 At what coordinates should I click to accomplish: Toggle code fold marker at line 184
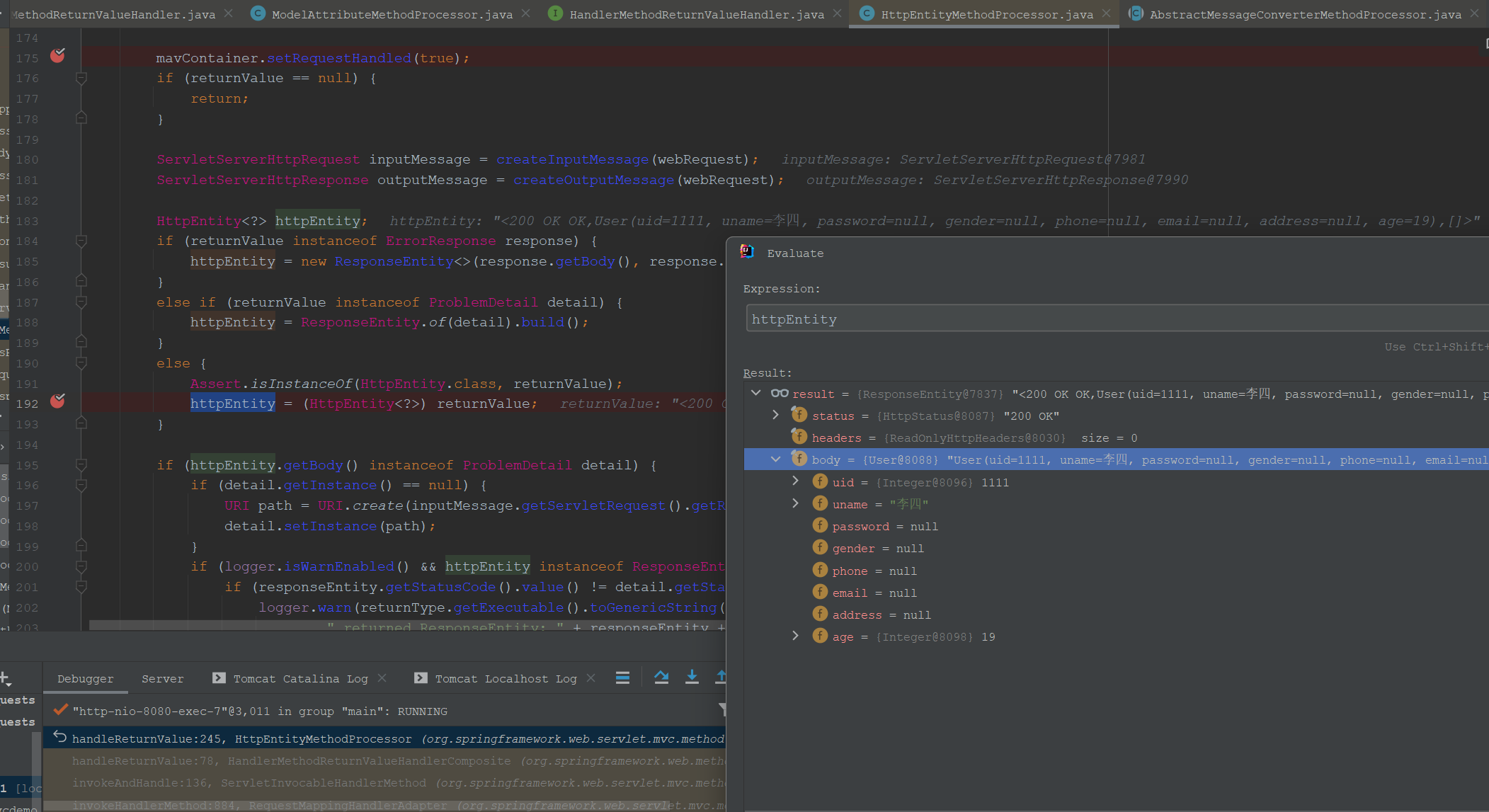click(81, 241)
